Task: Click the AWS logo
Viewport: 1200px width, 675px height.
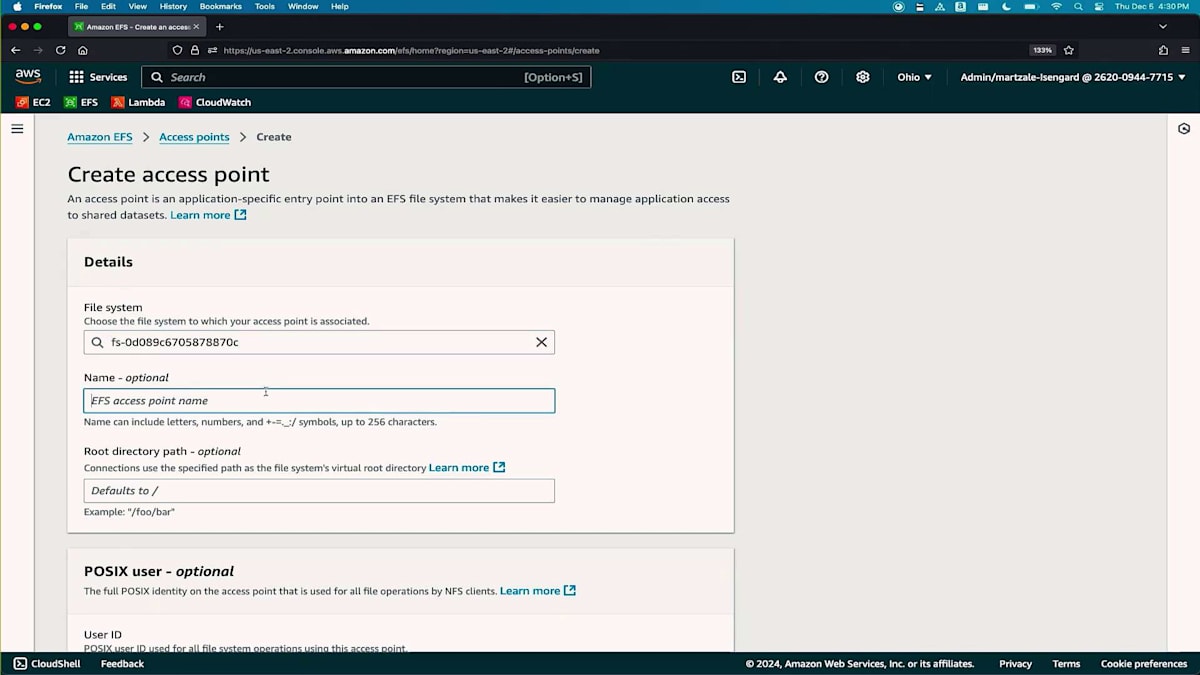Action: click(x=28, y=77)
